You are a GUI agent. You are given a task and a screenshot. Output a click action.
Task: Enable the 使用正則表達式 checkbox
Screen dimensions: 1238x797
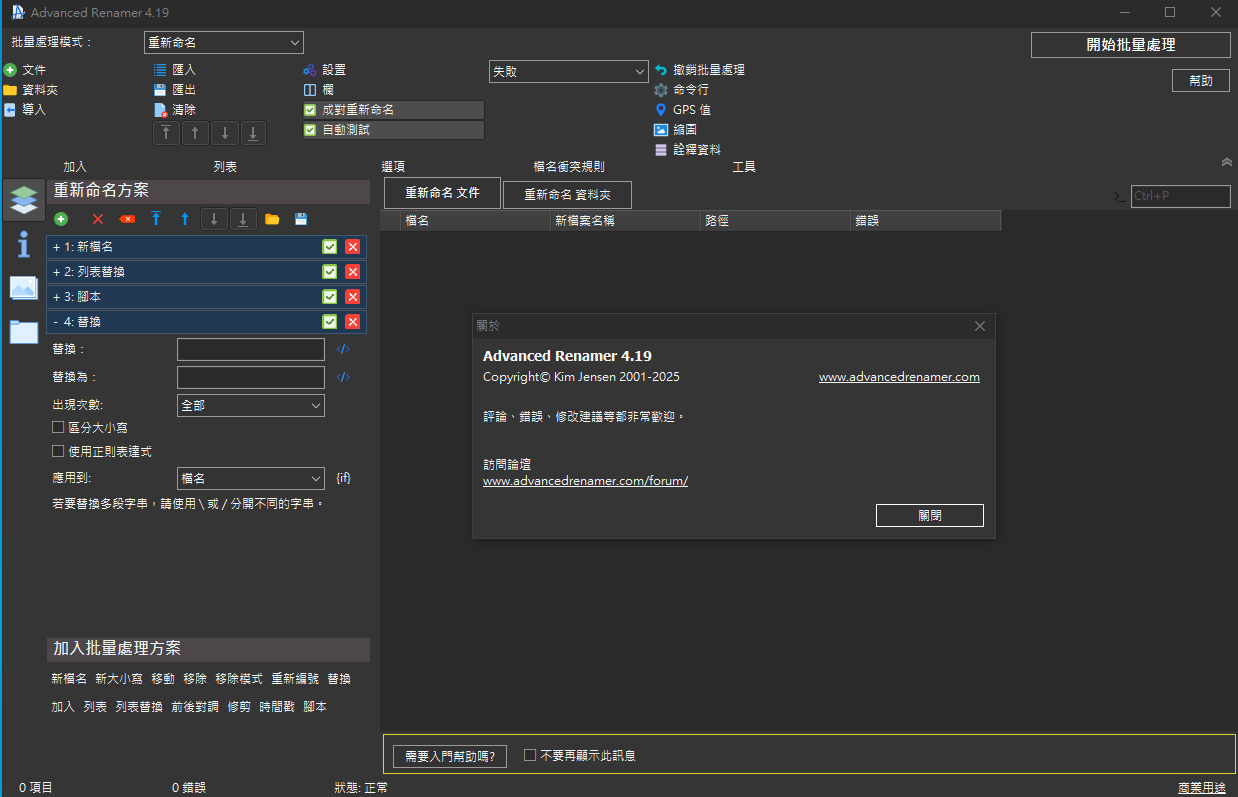pyautogui.click(x=58, y=451)
